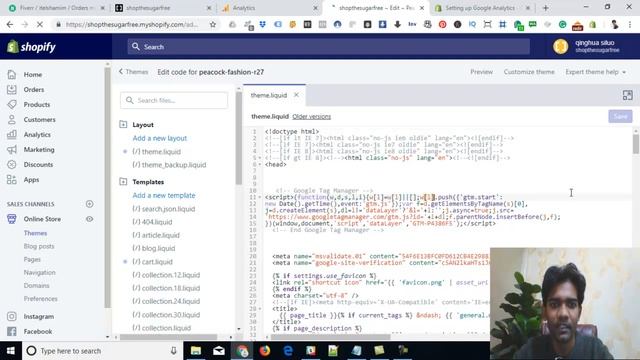Open collection.18.liquid template
Screen dimensions: 640x360
coord(166,288)
